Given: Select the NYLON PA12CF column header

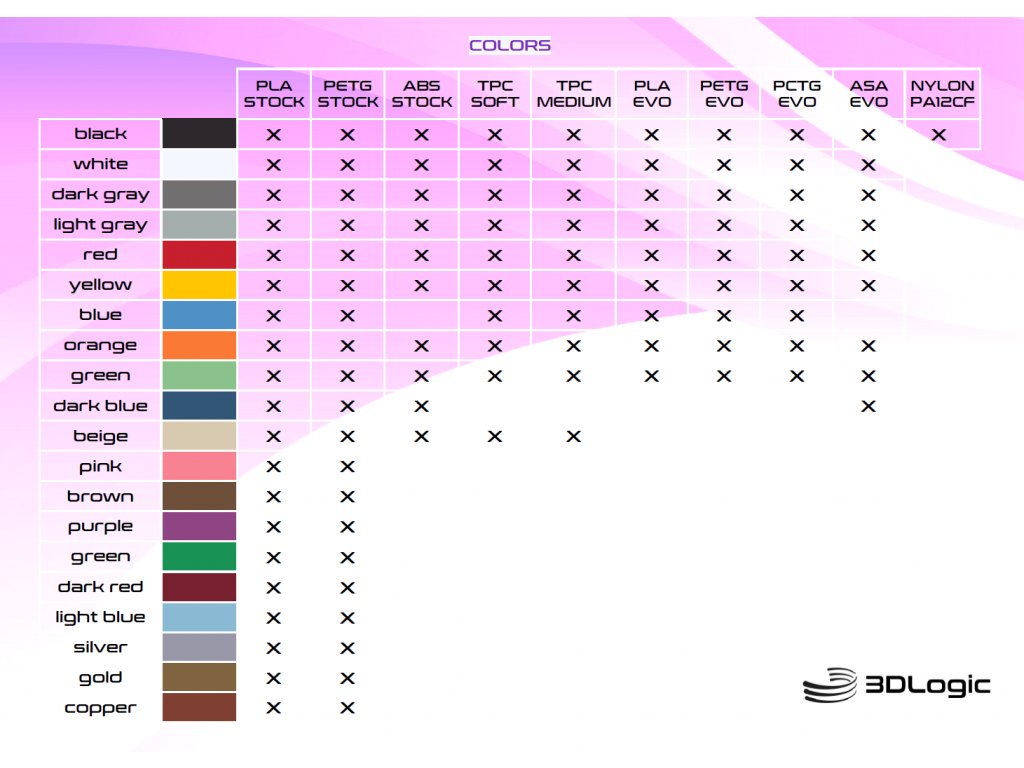Looking at the screenshot, I should 941,94.
